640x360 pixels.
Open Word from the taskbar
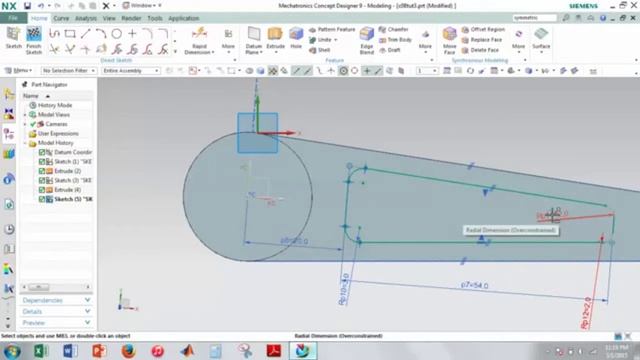[70, 351]
